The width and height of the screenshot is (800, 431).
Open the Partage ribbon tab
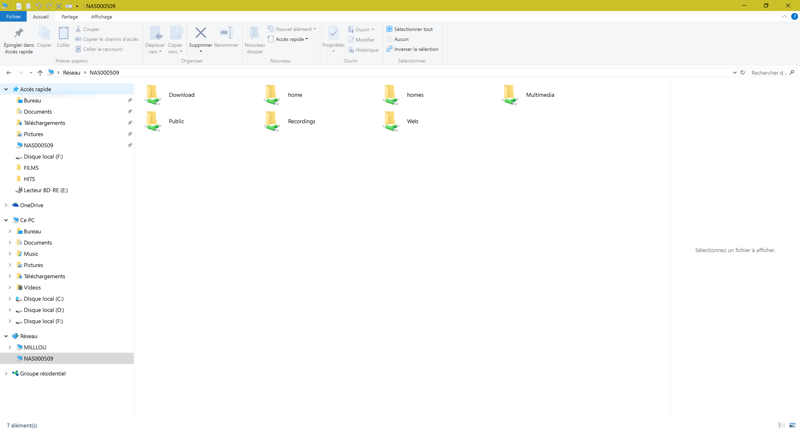click(69, 16)
